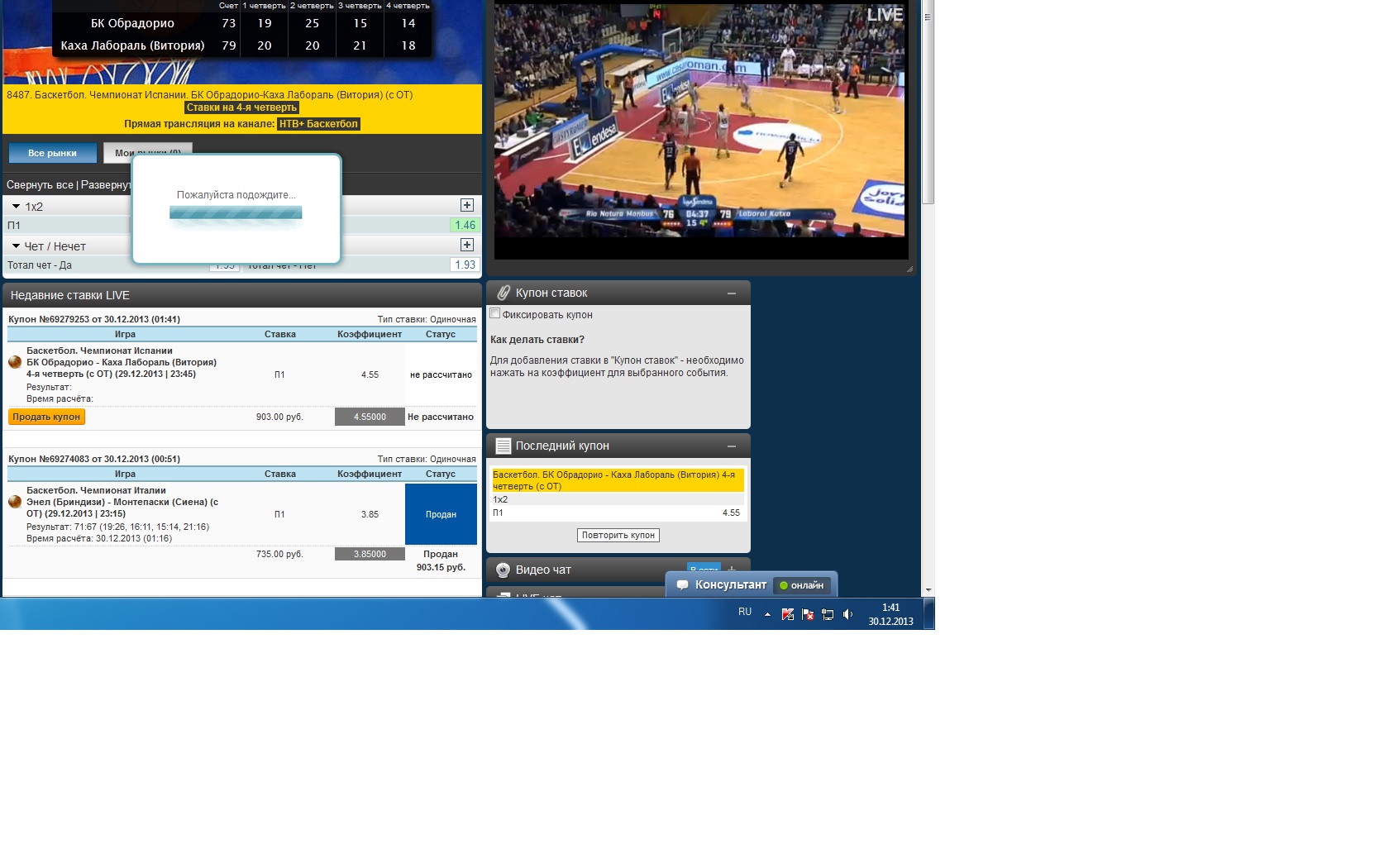Image resolution: width=1389 pixels, height=868 pixels.
Task: Click the green онлайн status indicator
Action: [x=801, y=585]
